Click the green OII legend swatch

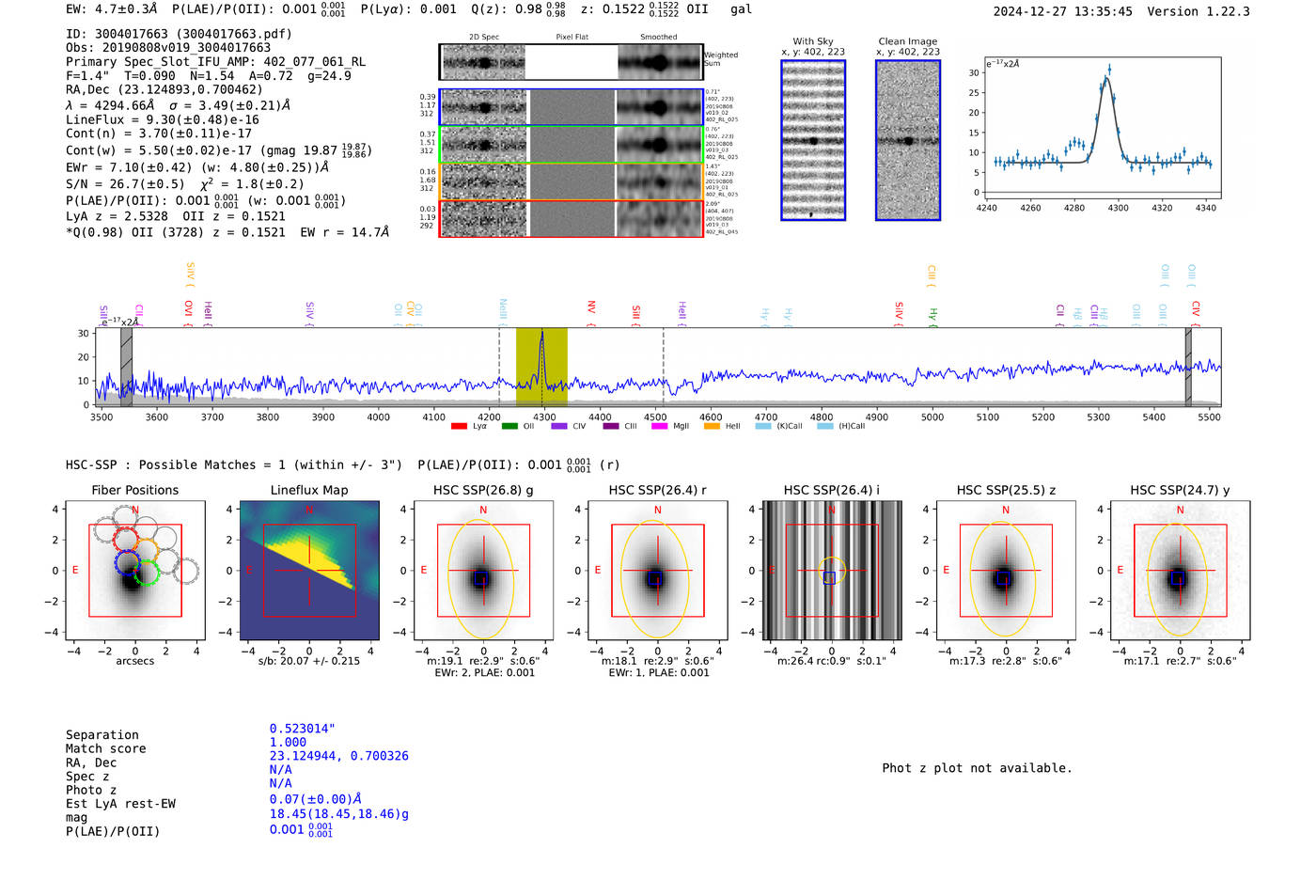509,427
